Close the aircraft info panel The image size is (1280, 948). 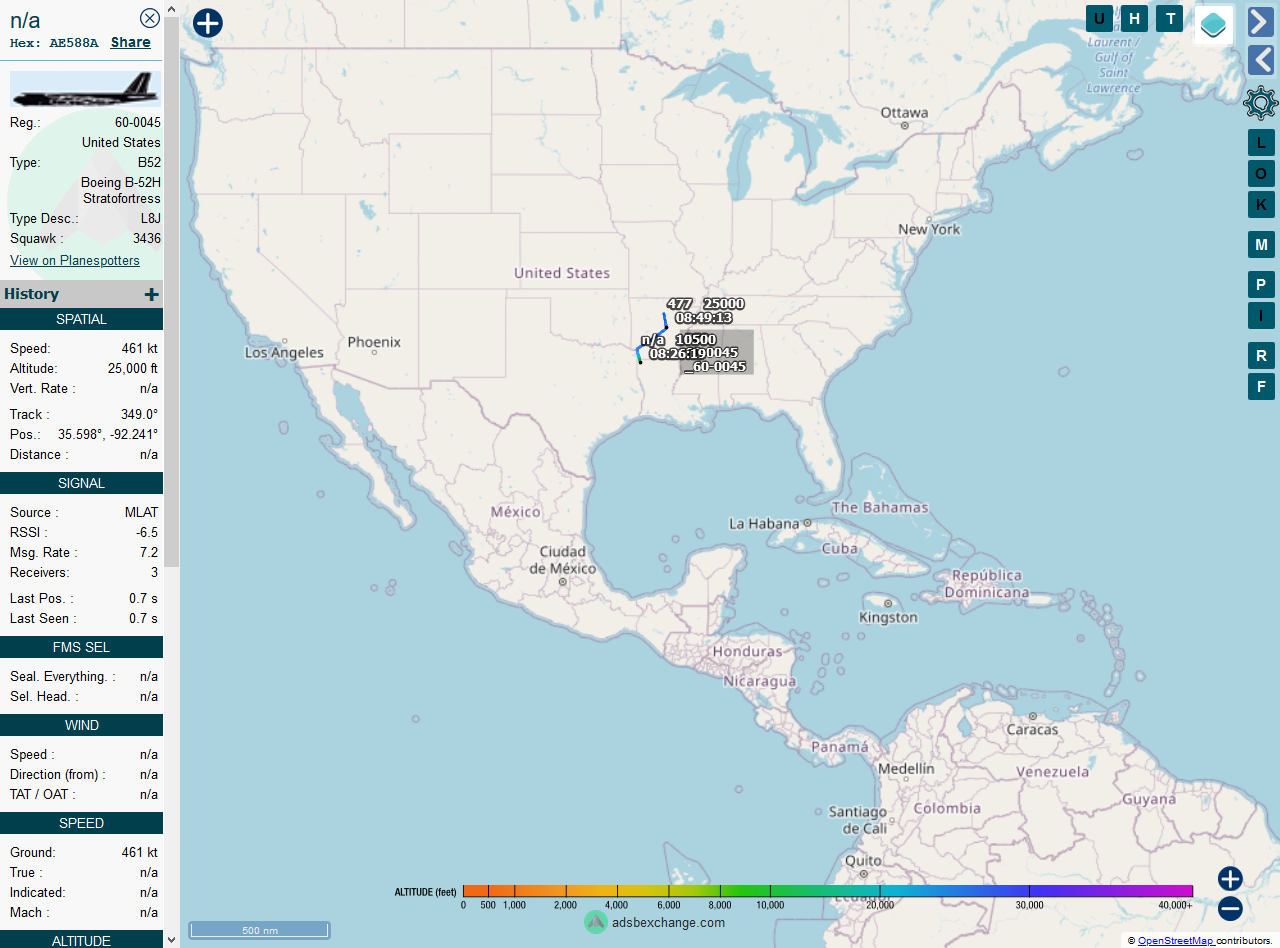click(x=149, y=18)
